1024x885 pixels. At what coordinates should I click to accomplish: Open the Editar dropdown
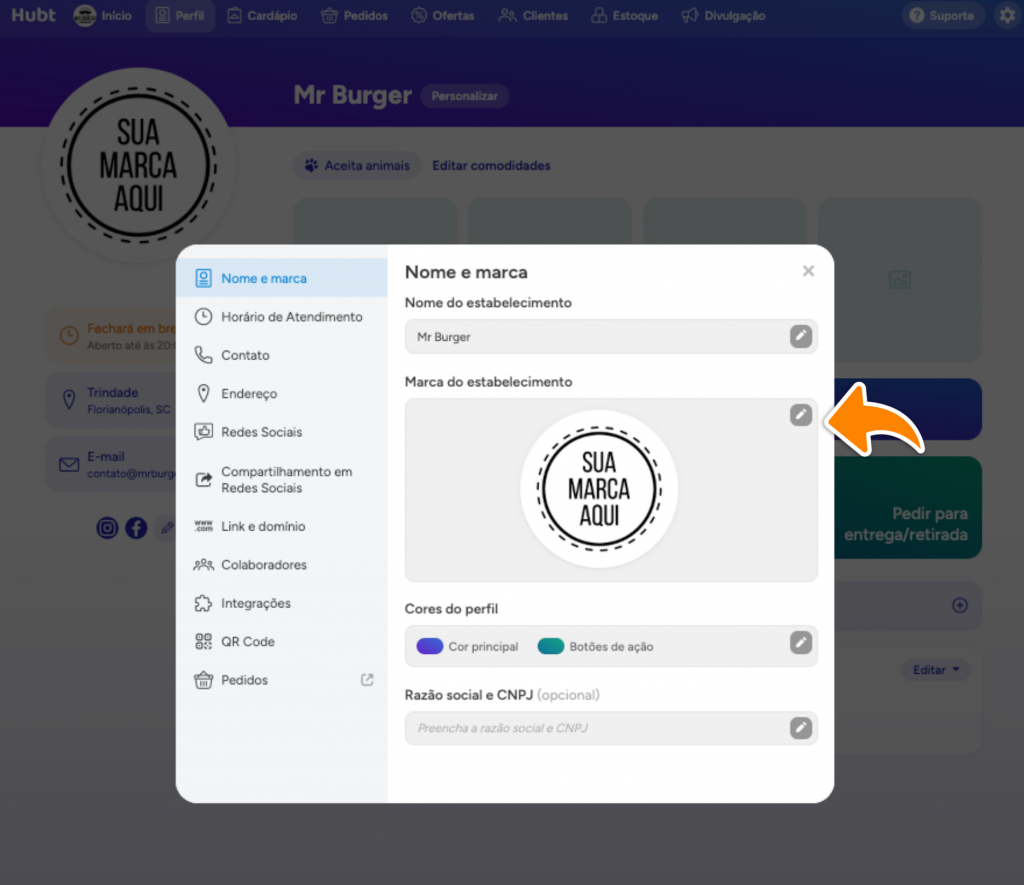click(x=935, y=670)
